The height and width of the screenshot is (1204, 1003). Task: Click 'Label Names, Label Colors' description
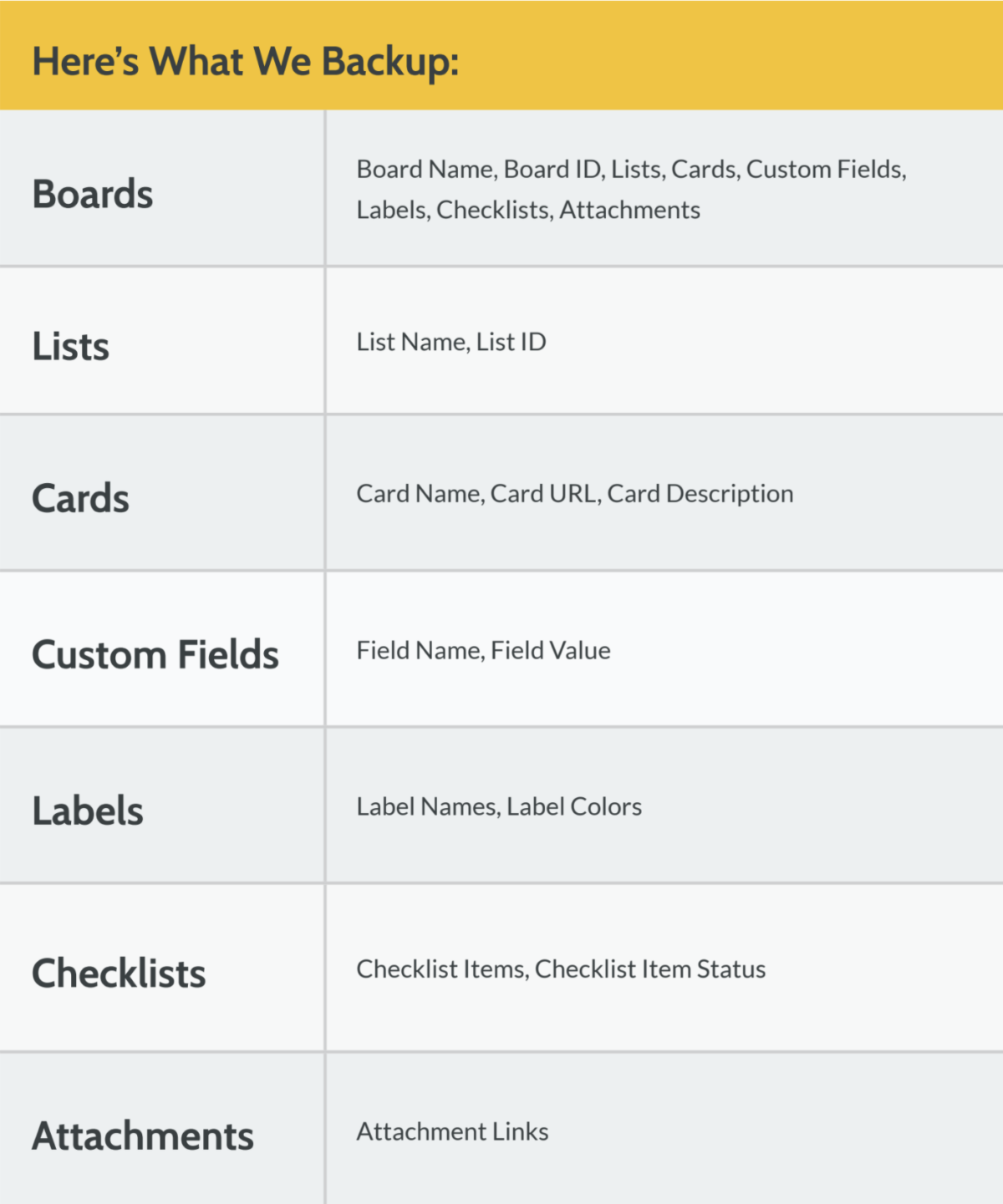tap(499, 806)
